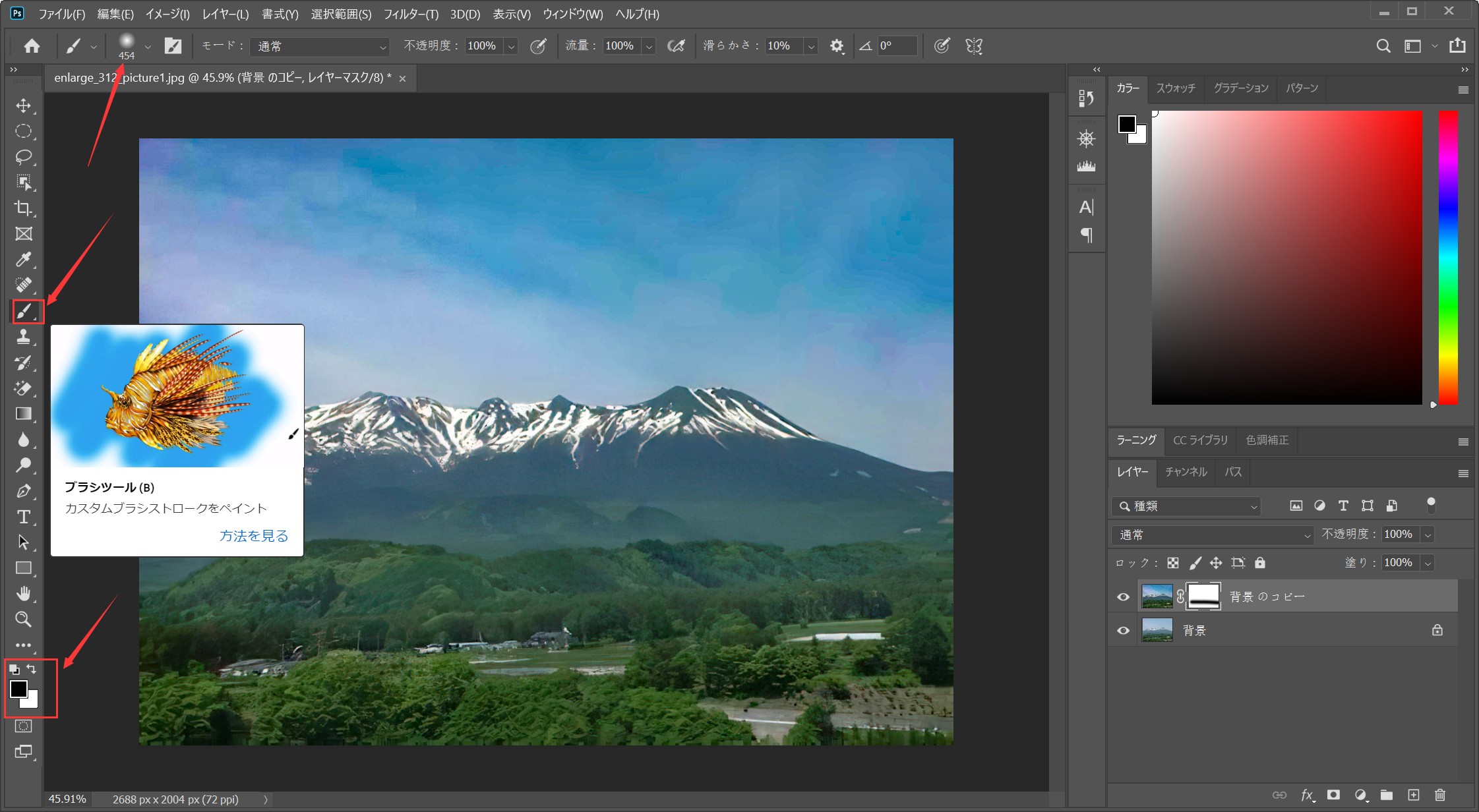Select the Brush tool
The image size is (1479, 812).
point(23,311)
